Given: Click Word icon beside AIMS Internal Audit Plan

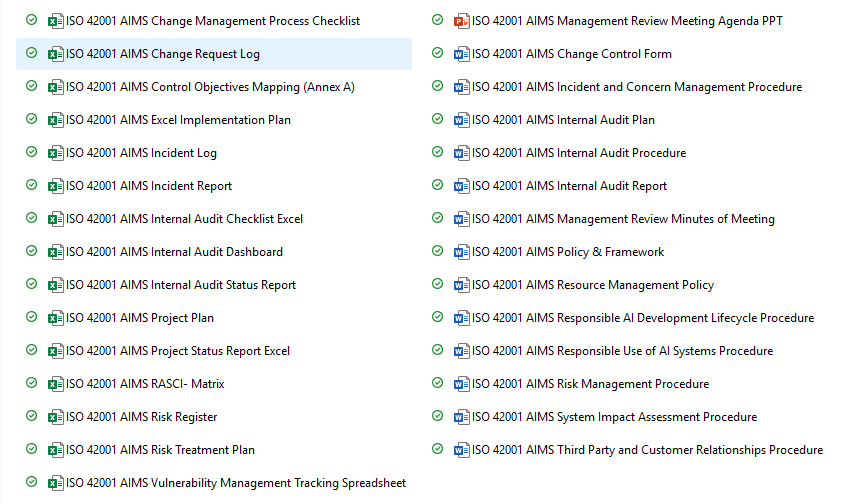Looking at the screenshot, I should click(x=461, y=120).
